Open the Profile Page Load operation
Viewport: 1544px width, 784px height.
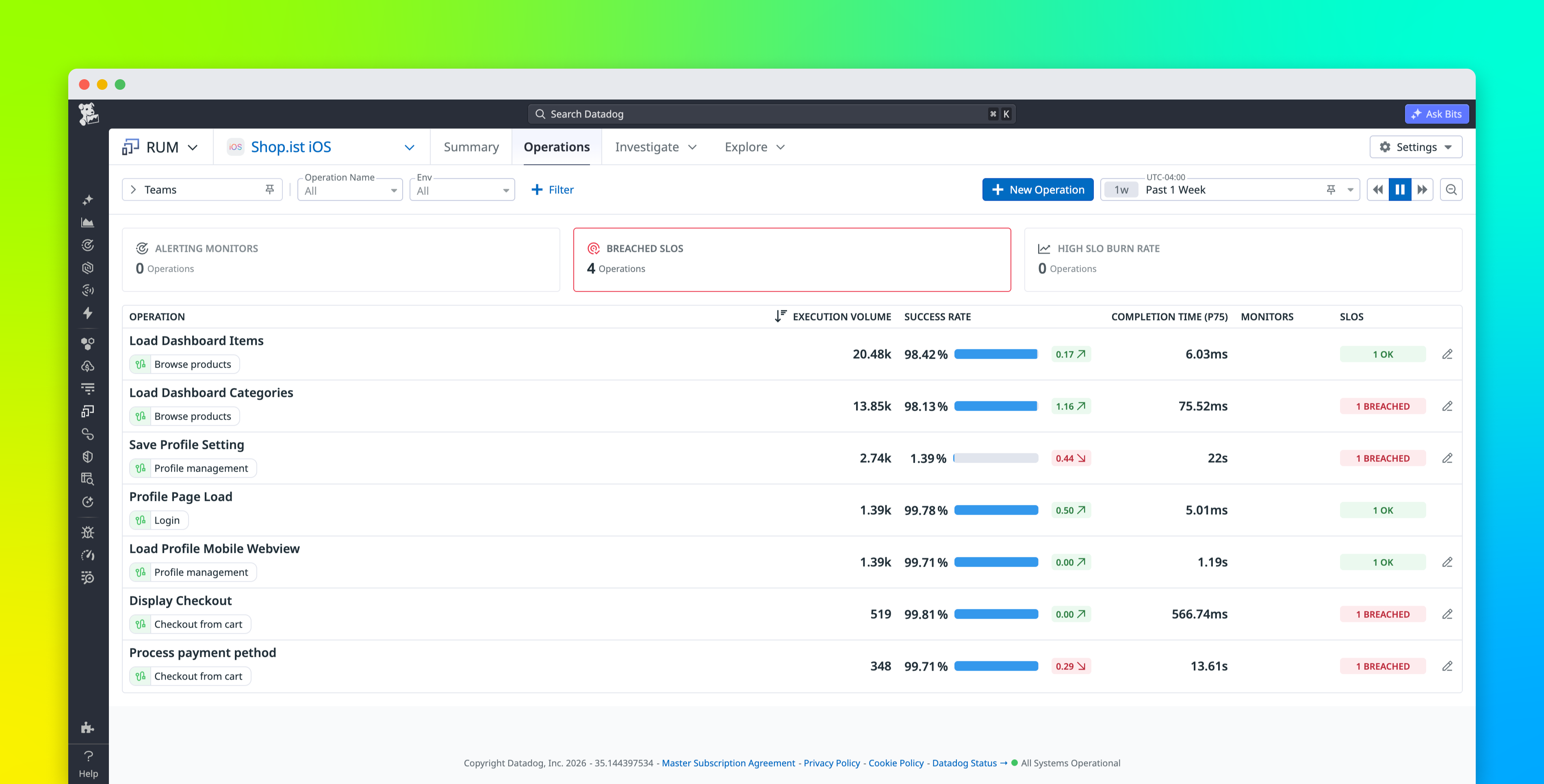click(180, 496)
